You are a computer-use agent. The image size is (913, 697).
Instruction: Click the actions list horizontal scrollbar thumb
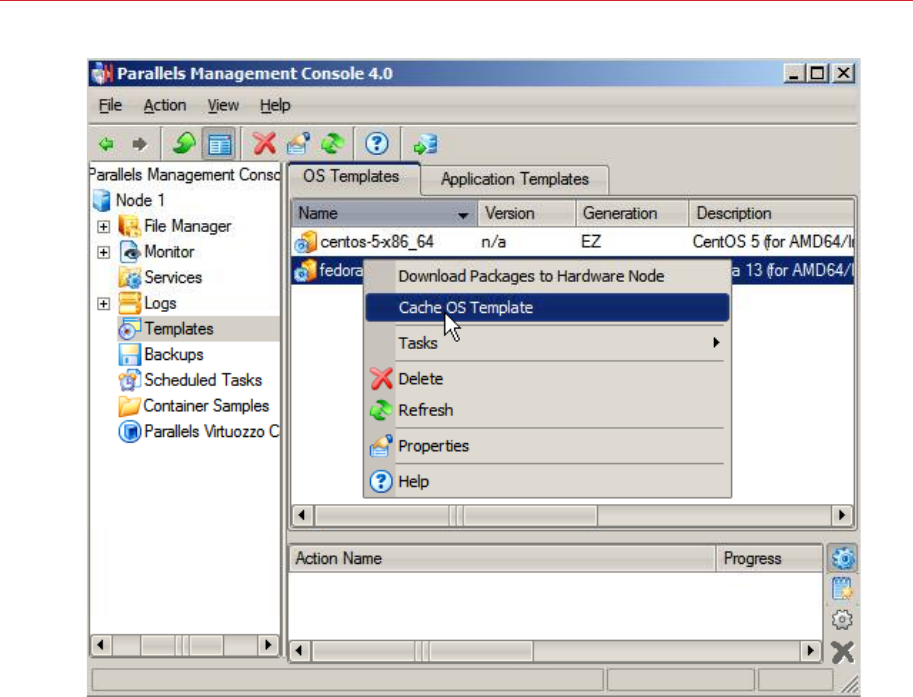coord(423,650)
